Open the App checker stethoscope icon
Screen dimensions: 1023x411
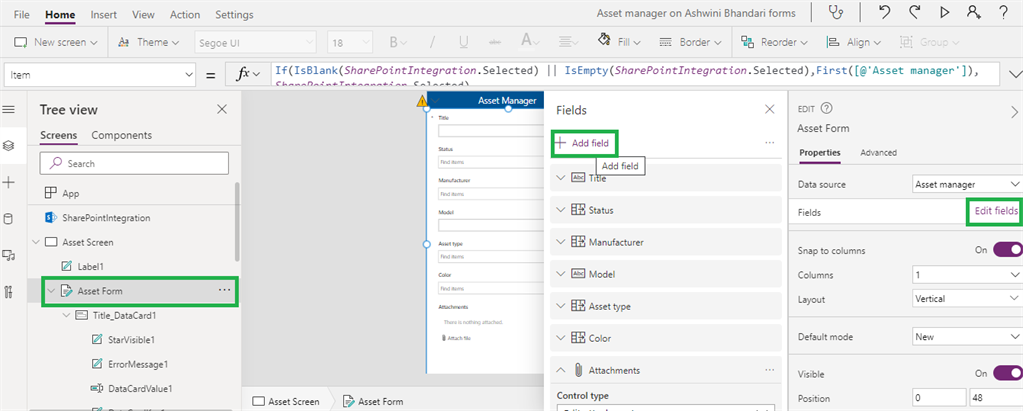836,12
